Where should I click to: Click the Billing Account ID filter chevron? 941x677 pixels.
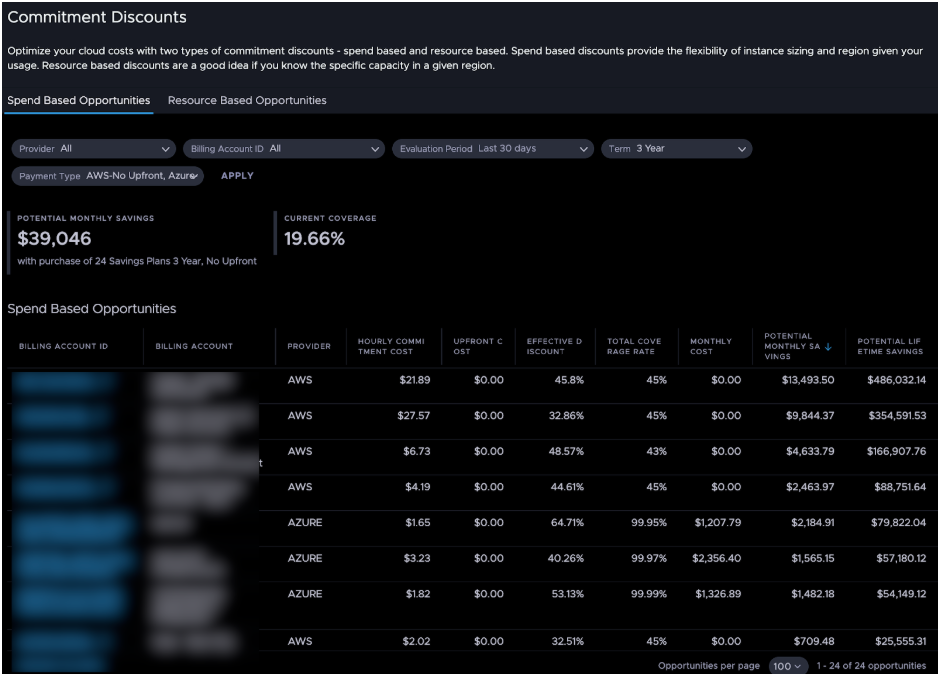tap(375, 148)
